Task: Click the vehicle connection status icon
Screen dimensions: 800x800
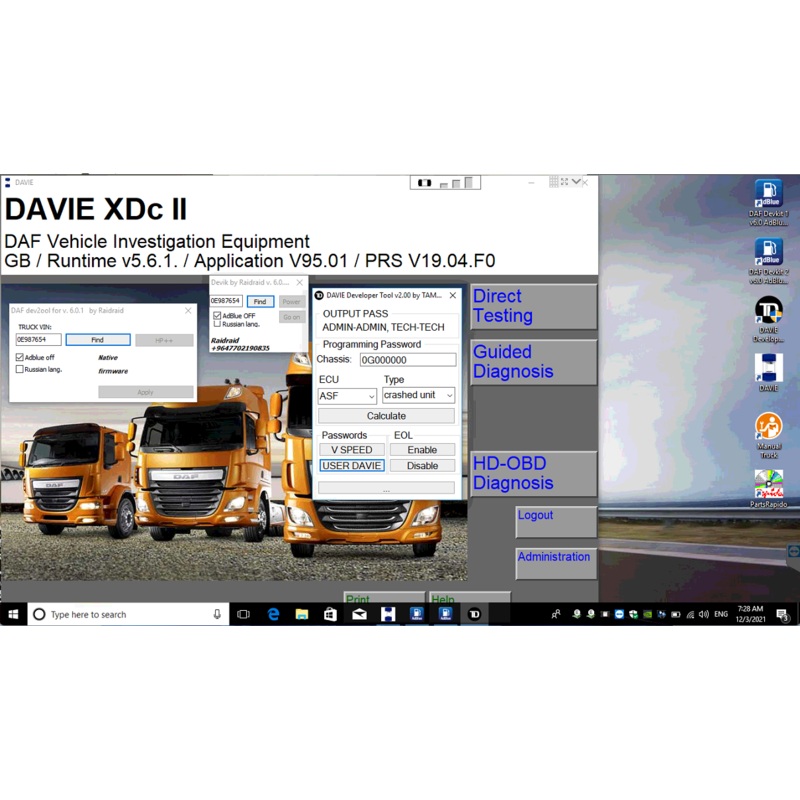Action: 424,183
